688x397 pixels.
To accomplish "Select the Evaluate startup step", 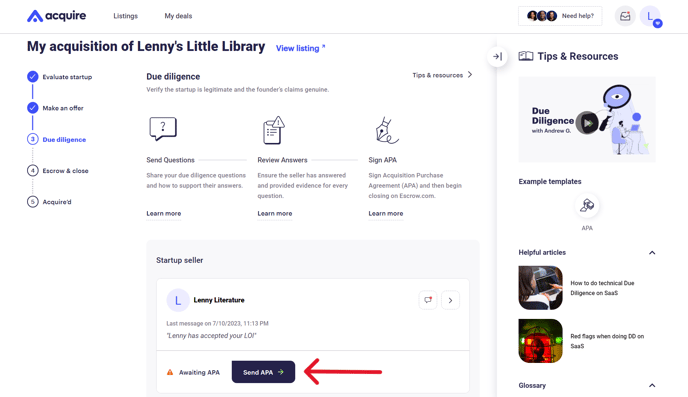I will pyautogui.click(x=60, y=77).
